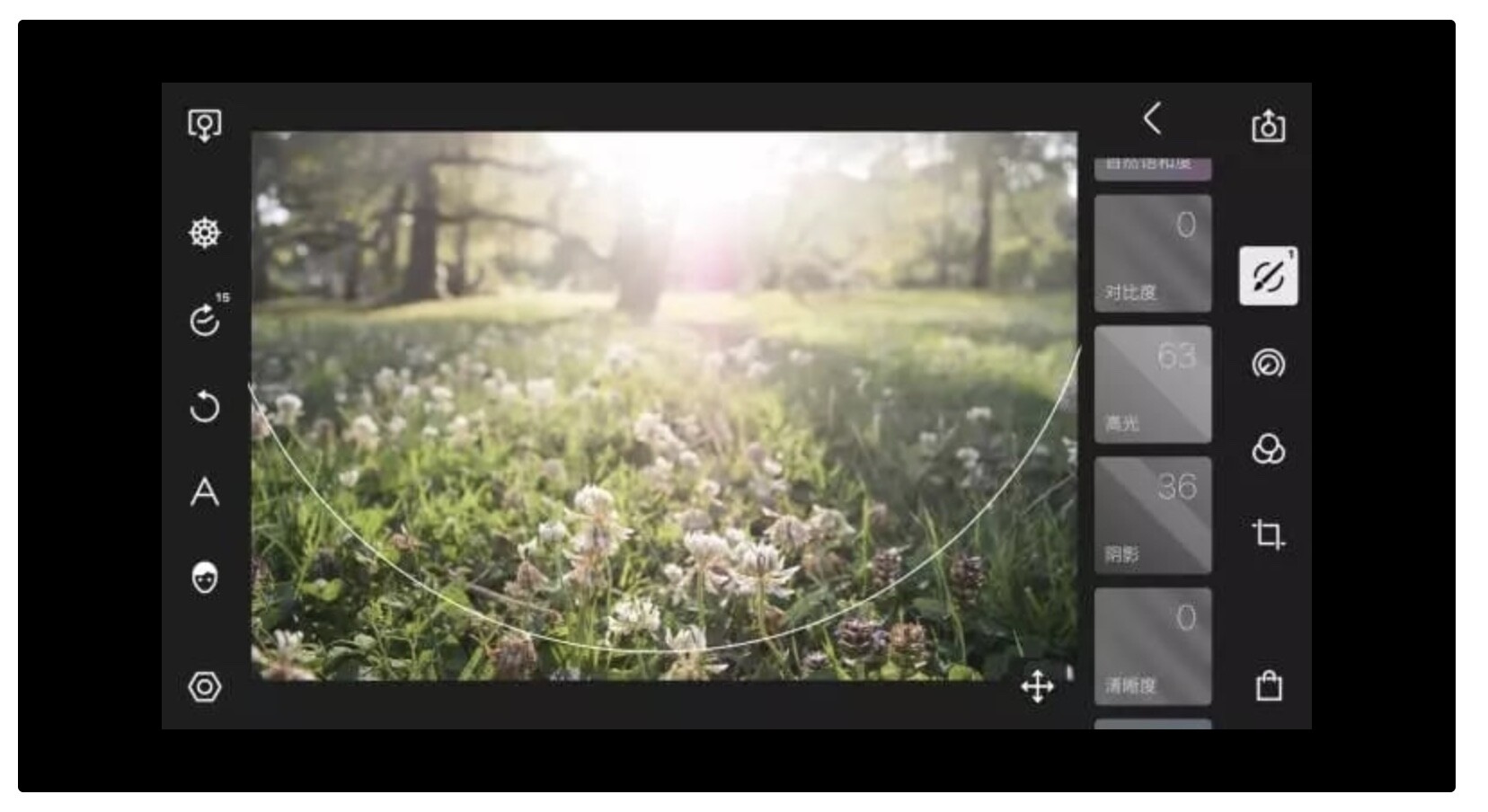Open the face retouch tool

pos(204,578)
